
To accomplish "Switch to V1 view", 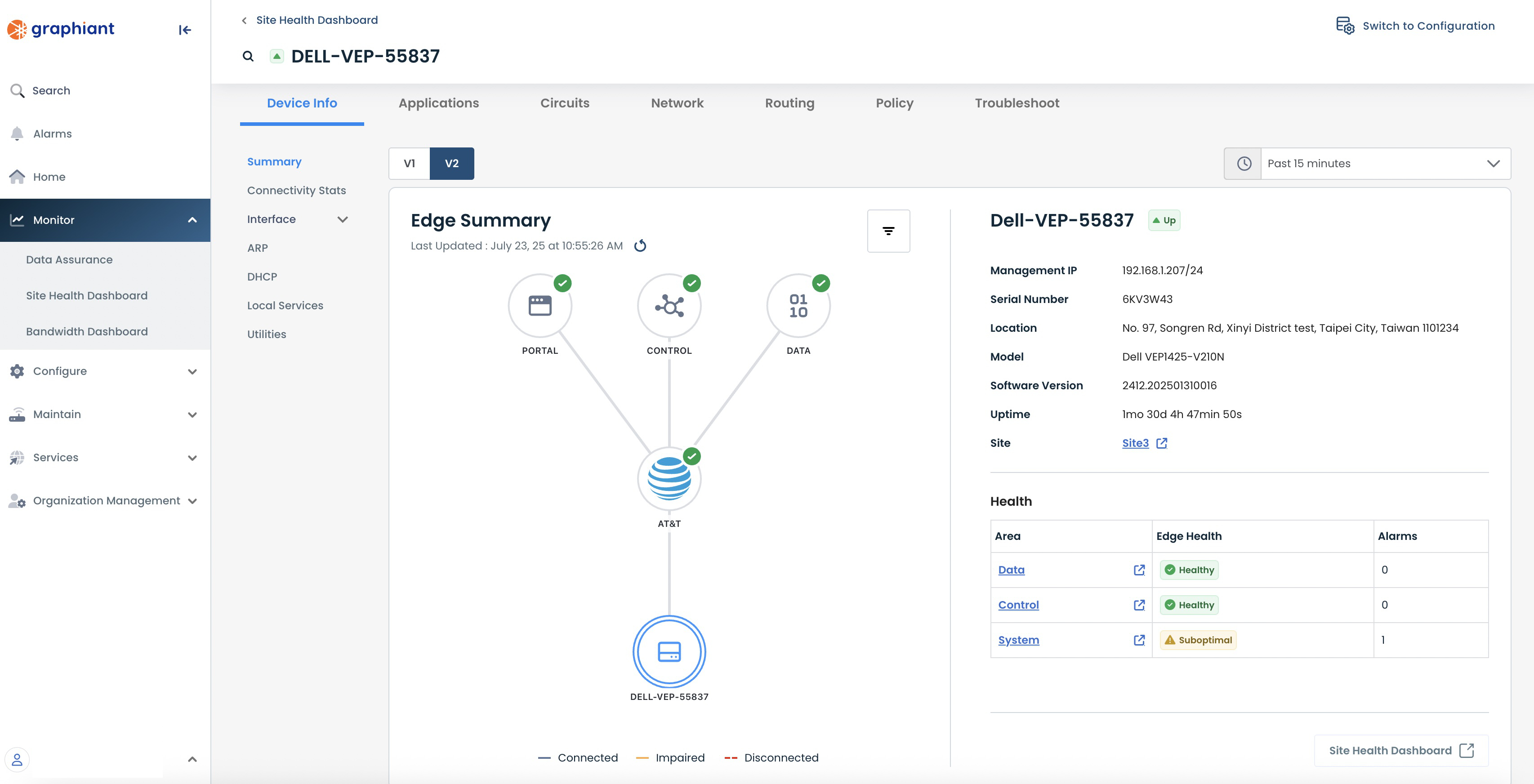I will click(410, 164).
